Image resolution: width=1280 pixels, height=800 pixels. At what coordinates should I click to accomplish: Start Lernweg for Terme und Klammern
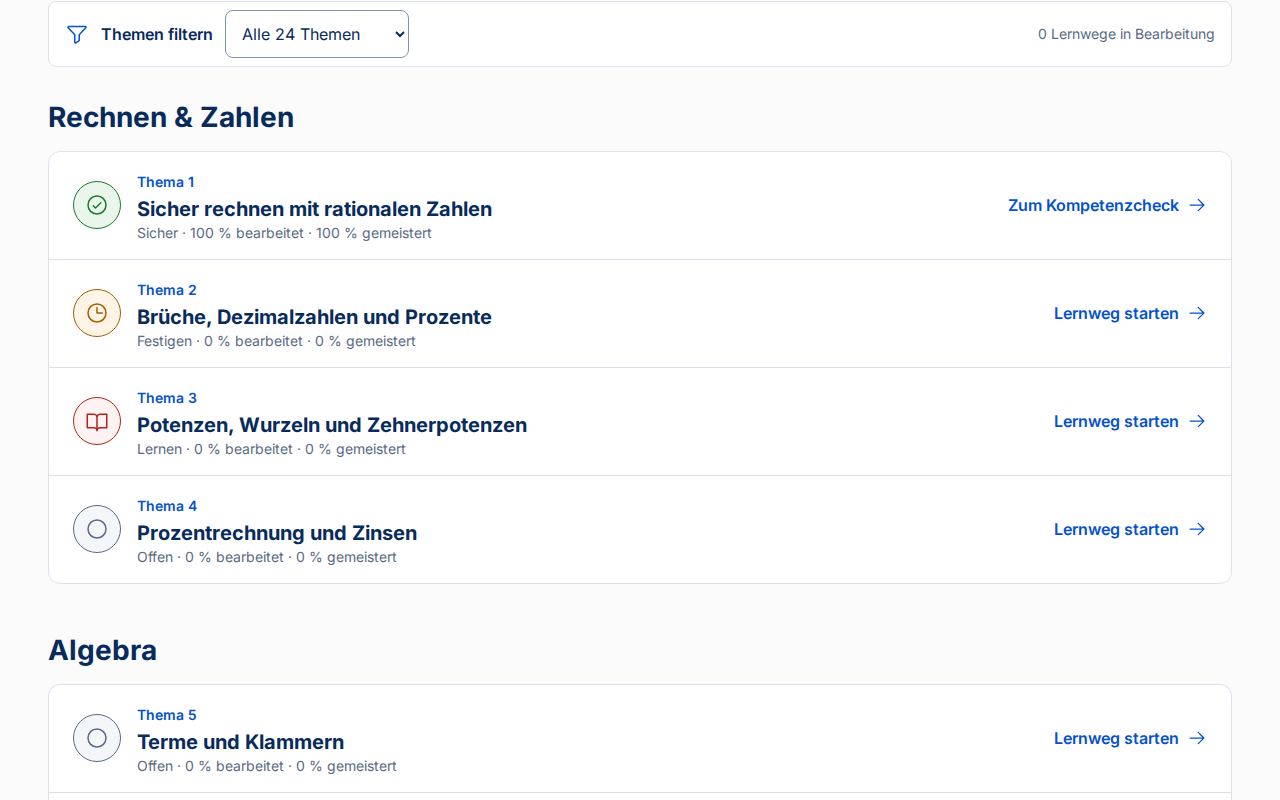[1130, 738]
